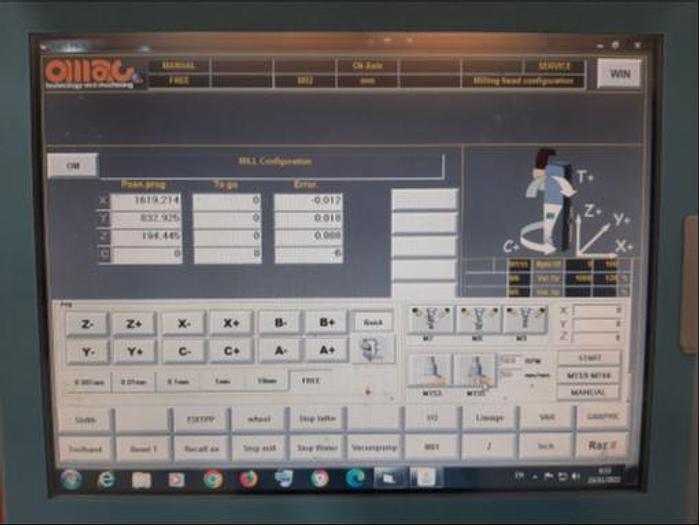Click the MANUAL mode button
This screenshot has width=699, height=525.
(x=588, y=392)
